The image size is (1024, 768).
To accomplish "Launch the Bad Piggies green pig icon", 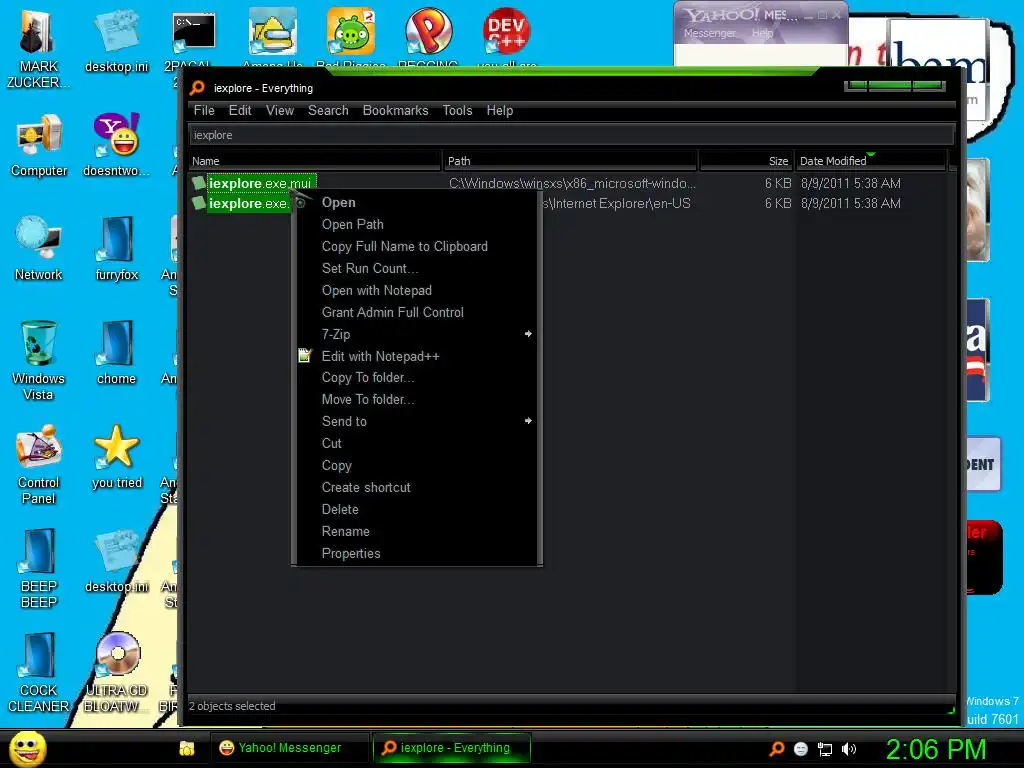I will [x=351, y=31].
